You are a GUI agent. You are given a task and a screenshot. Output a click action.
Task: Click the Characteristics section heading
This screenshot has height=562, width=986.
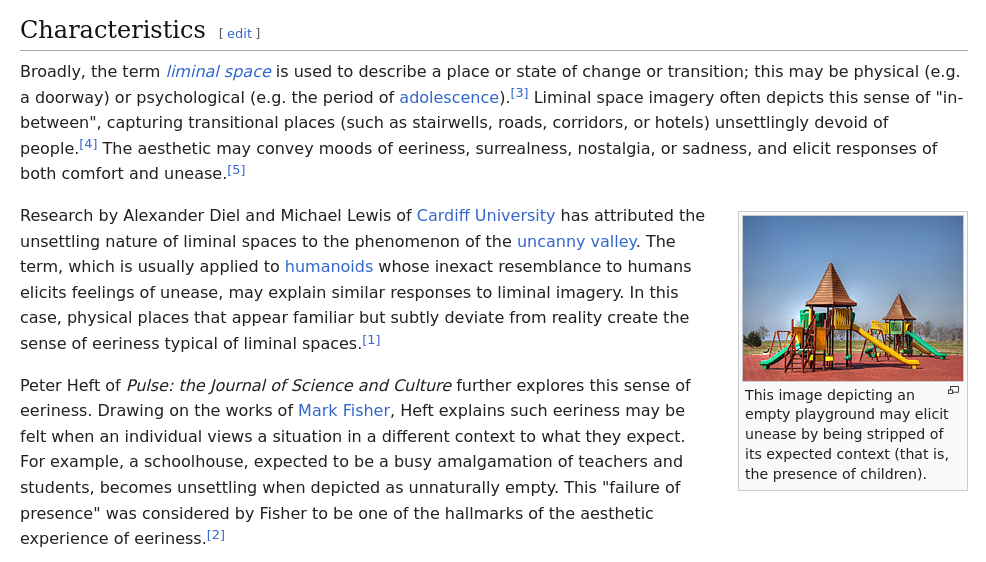pyautogui.click(x=112, y=30)
